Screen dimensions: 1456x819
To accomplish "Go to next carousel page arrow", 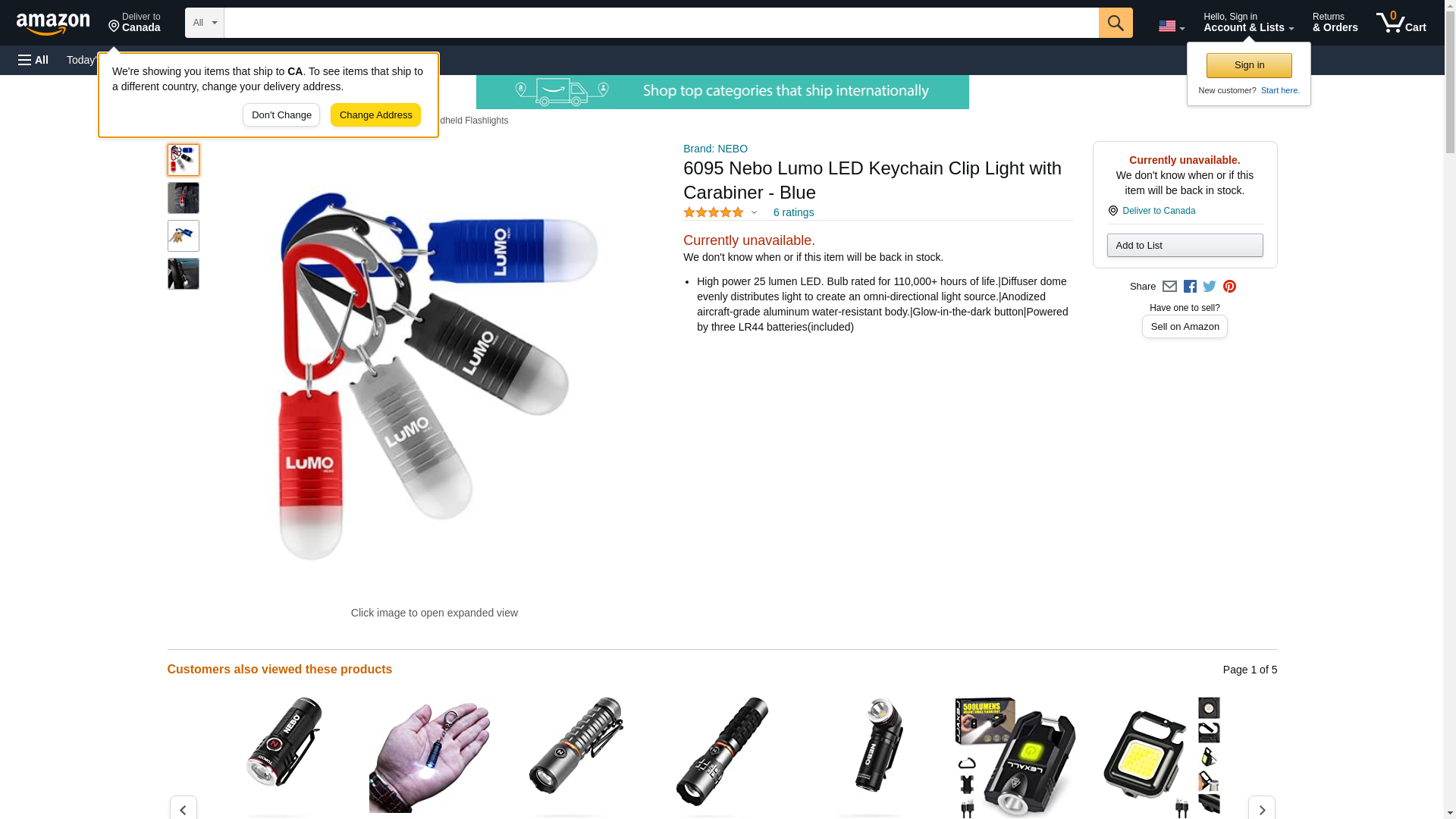I will tap(1261, 808).
